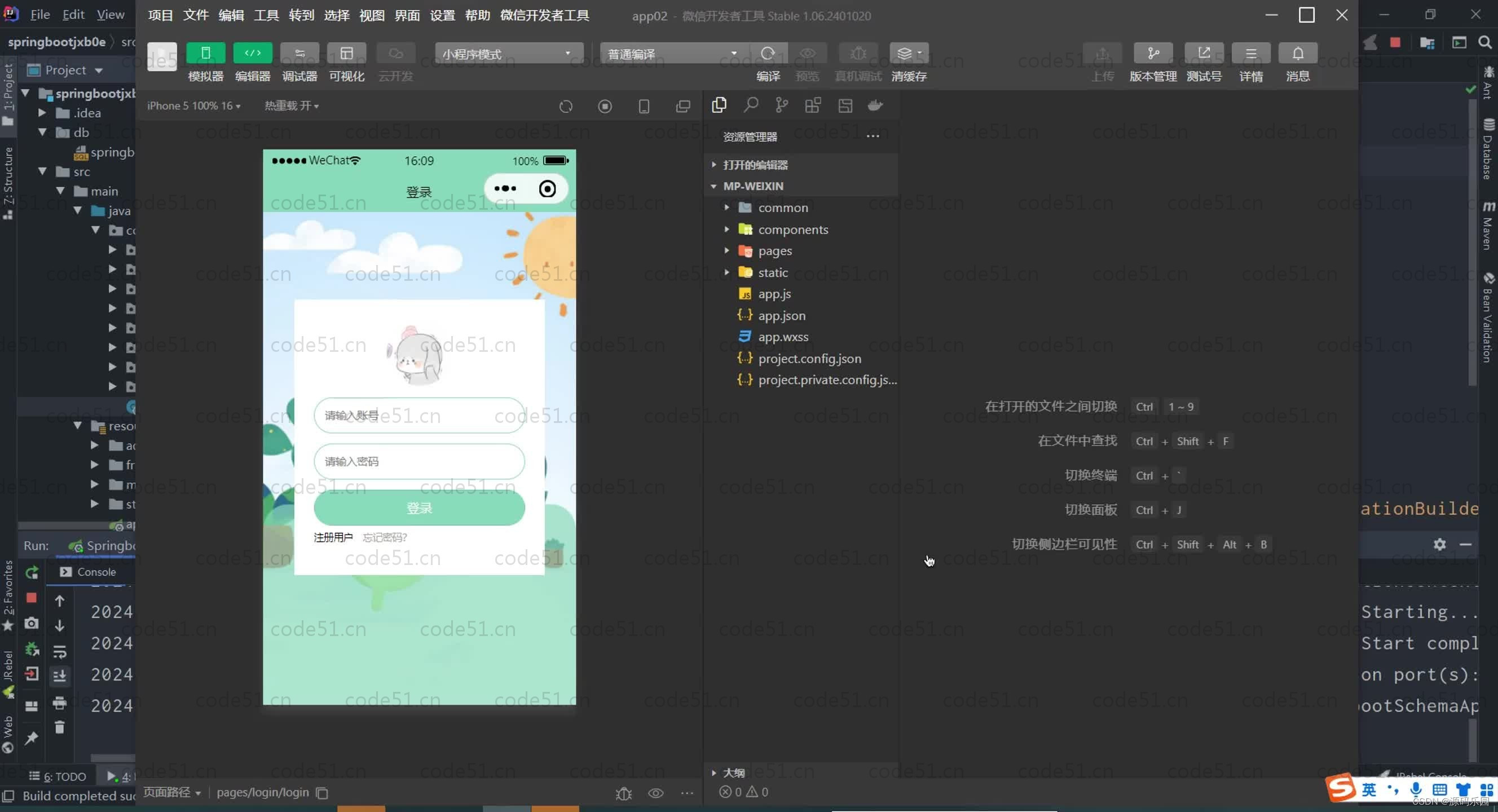1498x812 pixels.
Task: Click the search icon in explorer sidebar
Action: coord(751,105)
